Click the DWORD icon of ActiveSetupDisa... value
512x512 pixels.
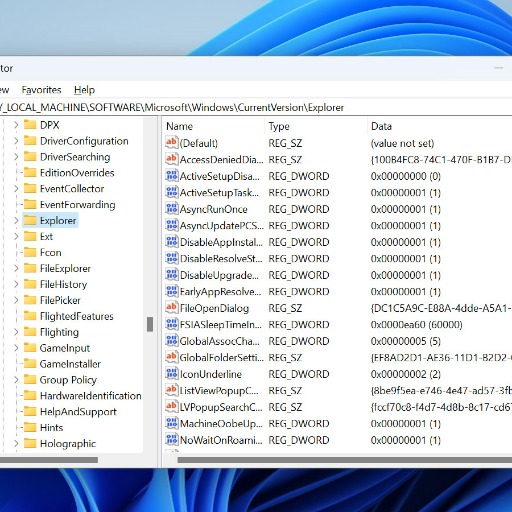click(x=171, y=176)
